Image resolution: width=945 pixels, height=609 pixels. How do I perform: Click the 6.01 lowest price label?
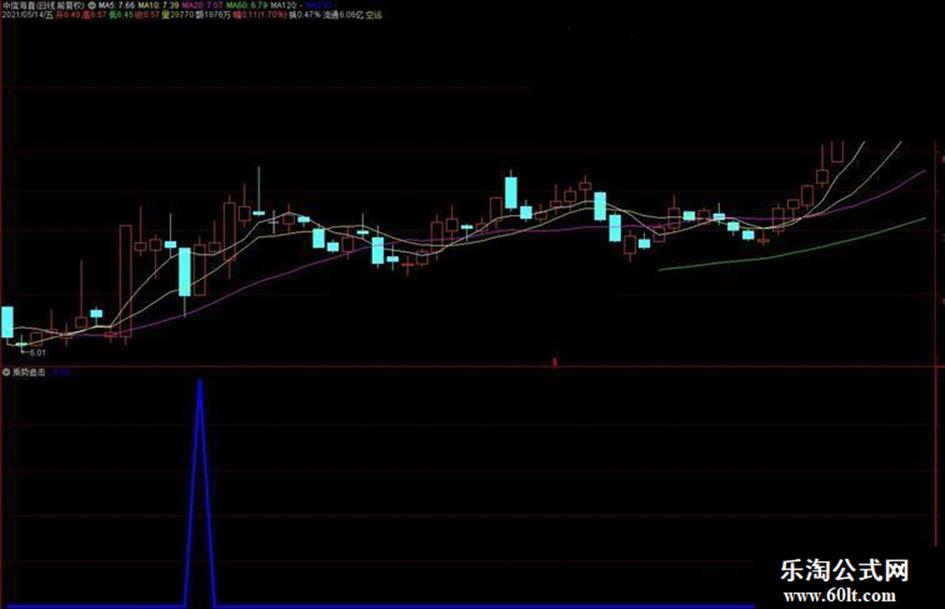37,353
